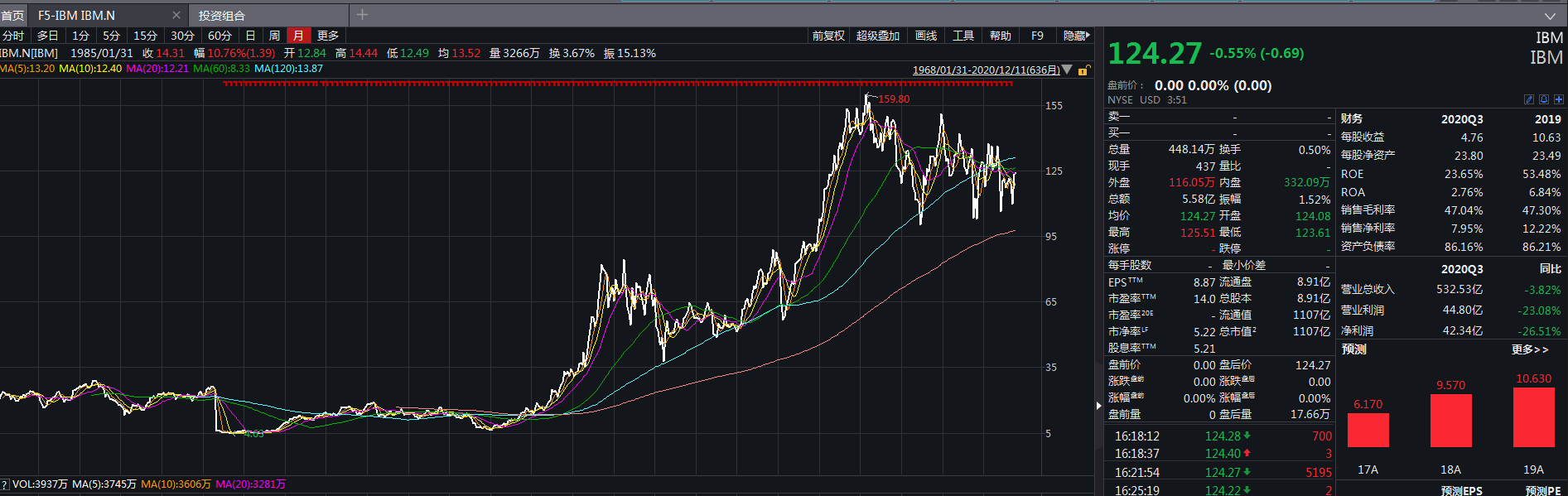Screen dimensions: 1568x496
Task: Switch chart to 30分 period
Action: (182, 36)
